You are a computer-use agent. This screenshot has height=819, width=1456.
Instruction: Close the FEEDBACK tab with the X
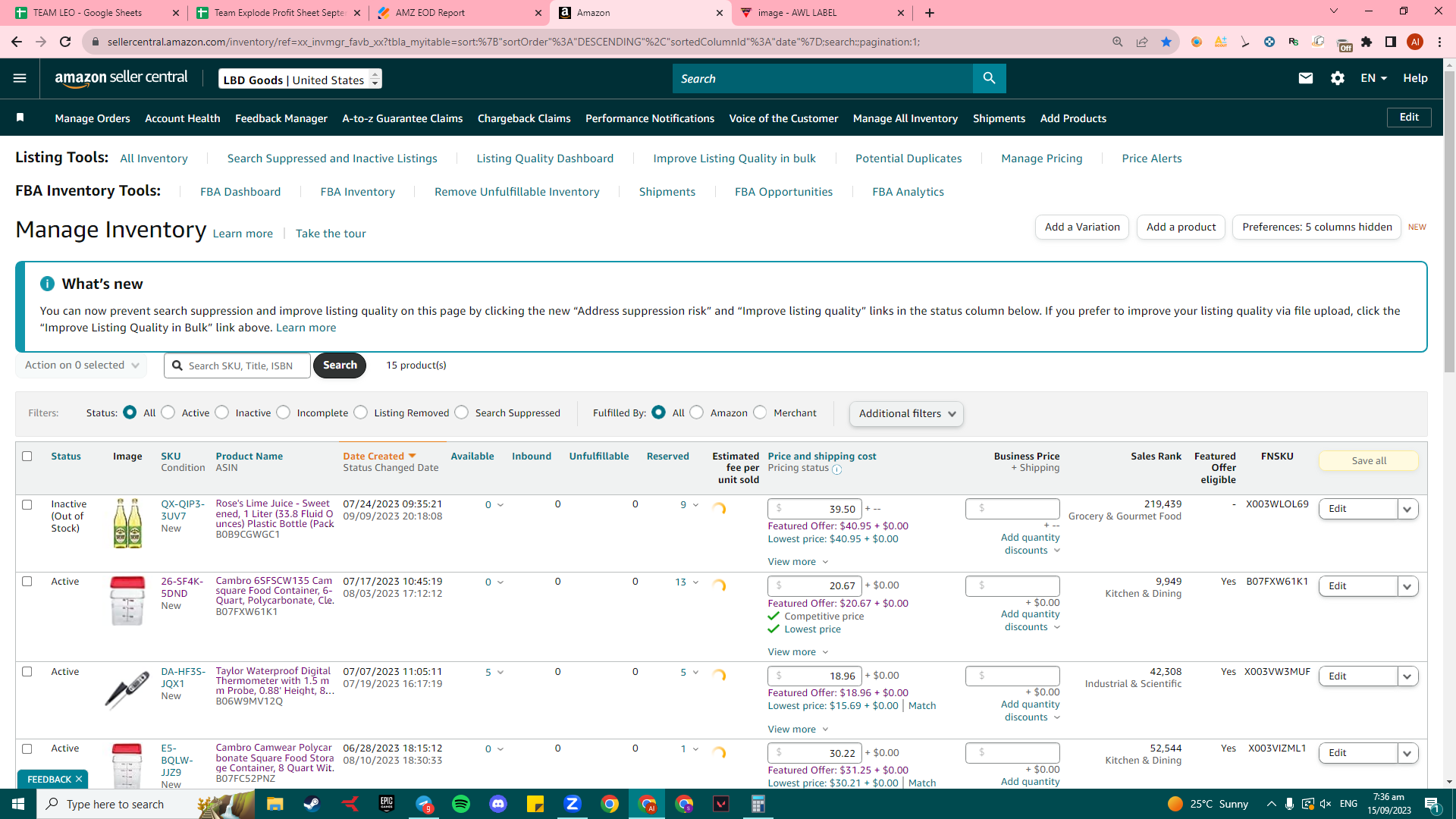point(79,779)
